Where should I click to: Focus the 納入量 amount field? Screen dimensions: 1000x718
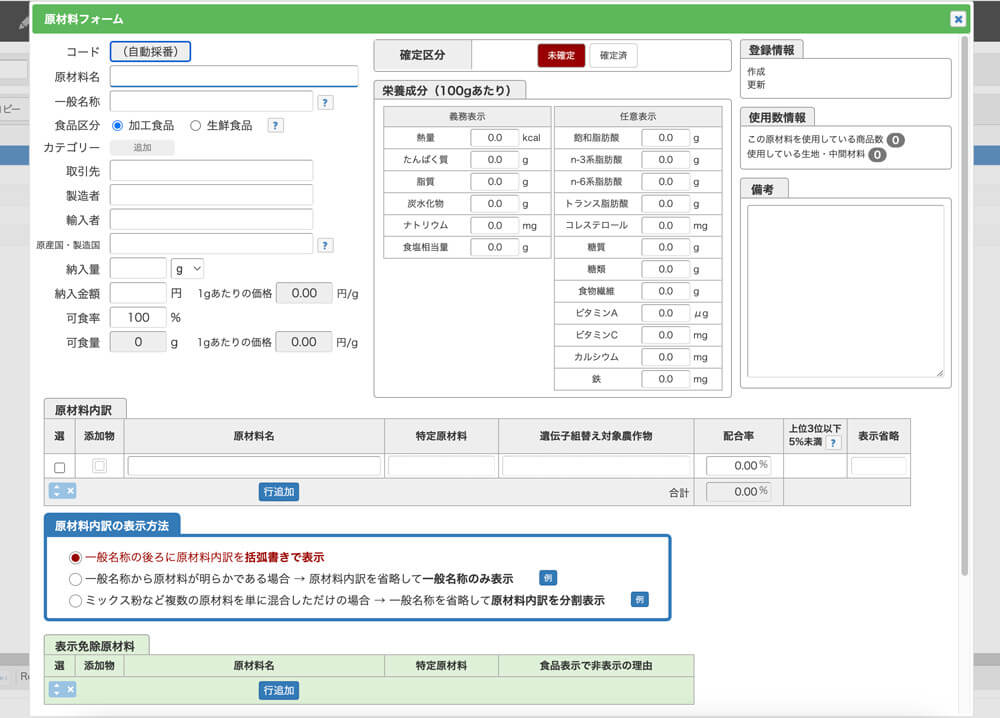click(138, 268)
